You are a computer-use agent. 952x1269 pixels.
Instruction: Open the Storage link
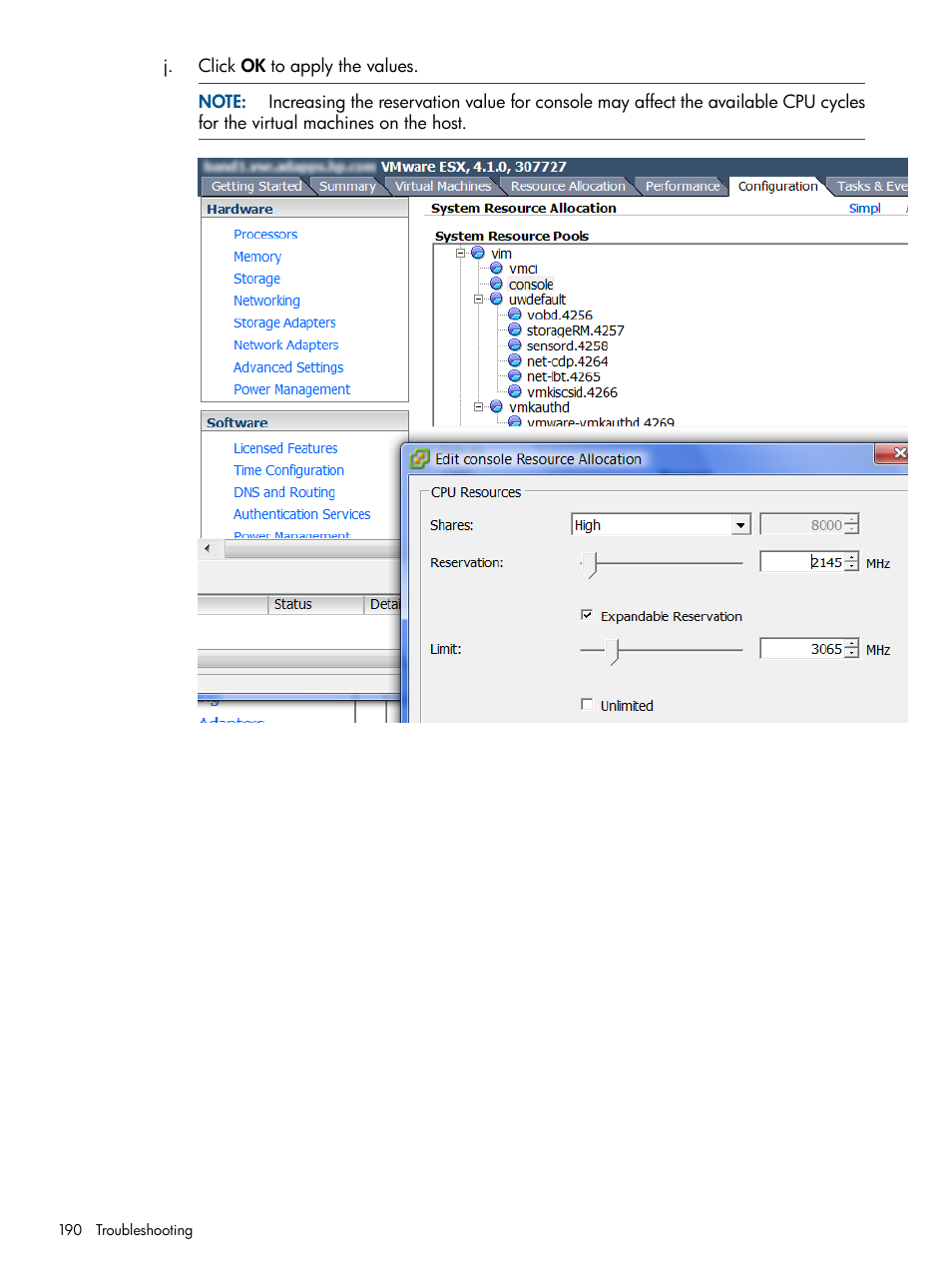256,279
